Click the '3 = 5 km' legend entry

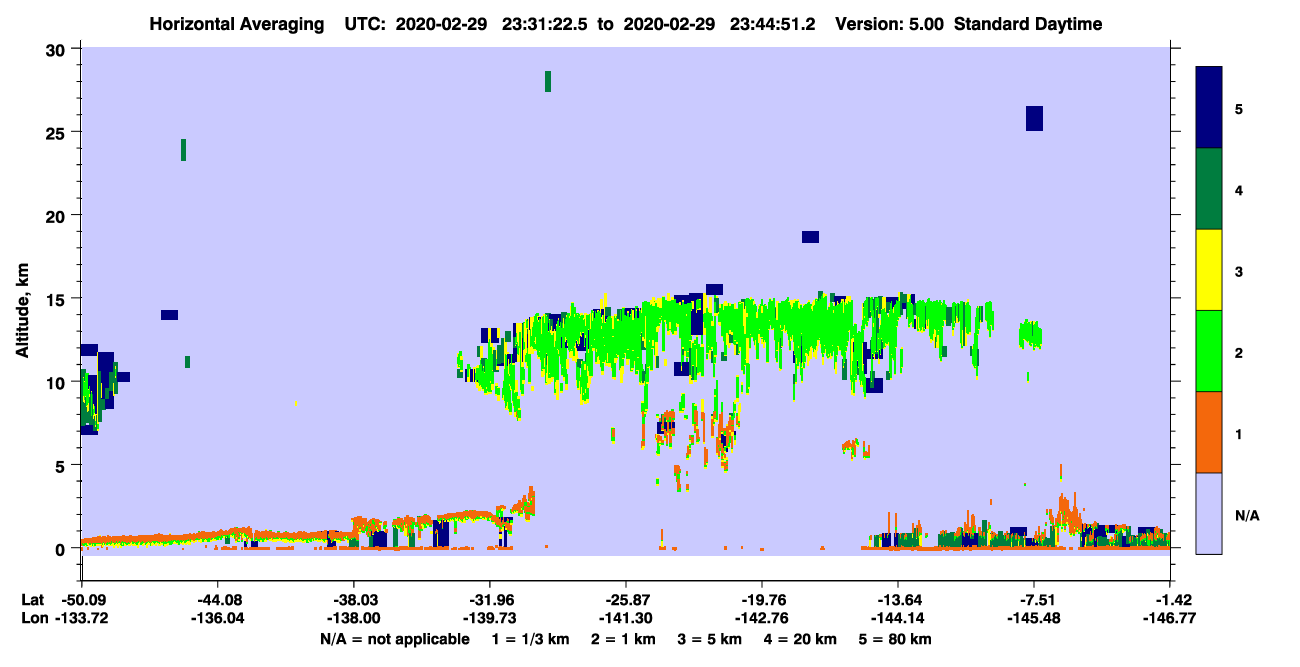[710, 638]
